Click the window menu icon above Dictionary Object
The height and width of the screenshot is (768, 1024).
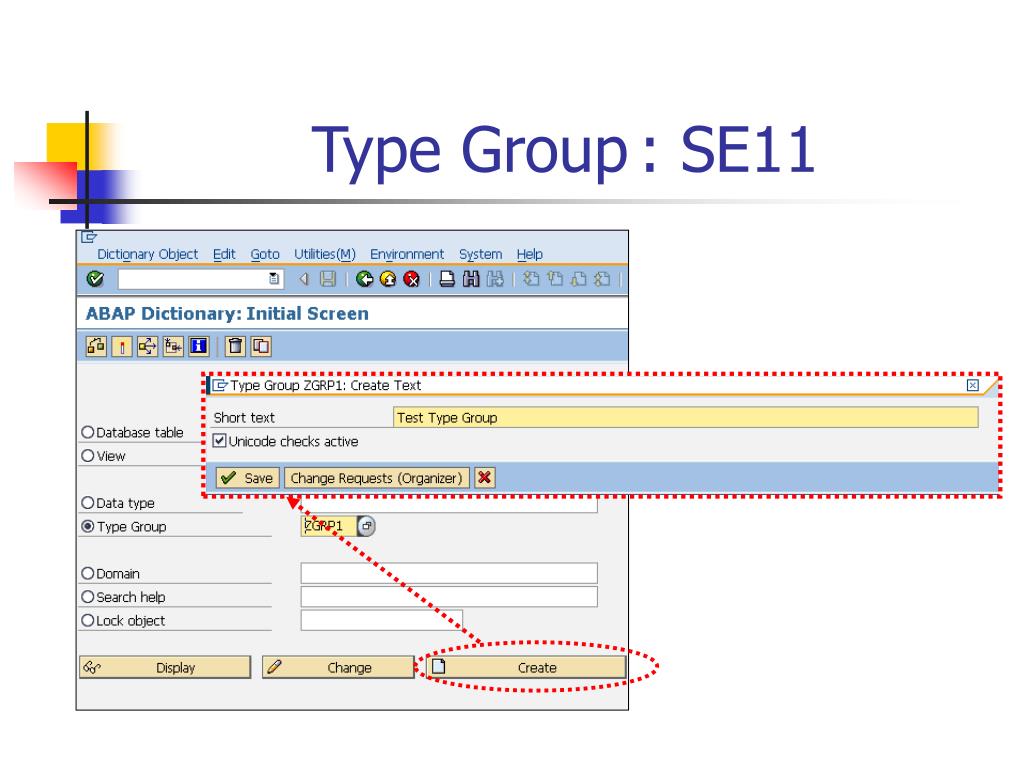89,237
